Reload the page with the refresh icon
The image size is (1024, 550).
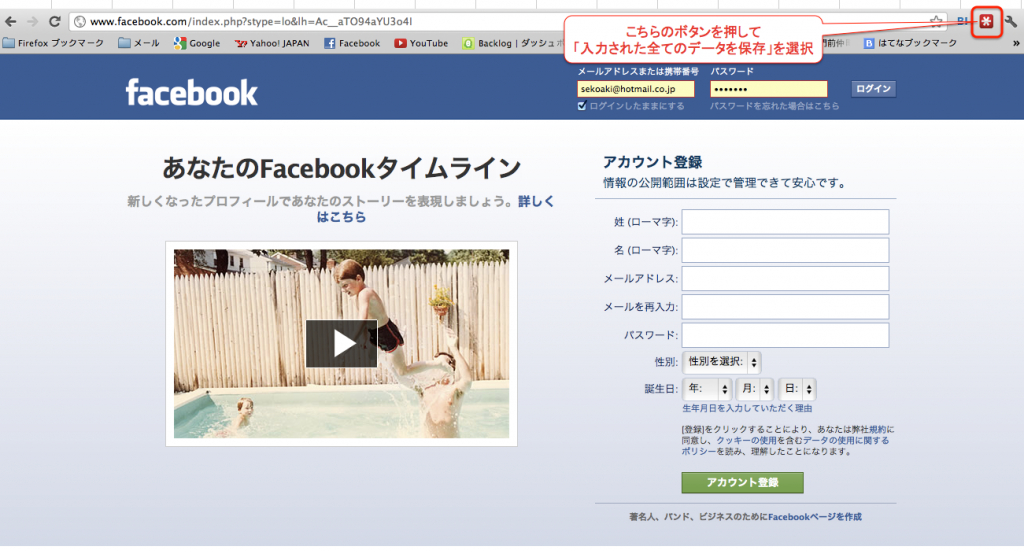point(55,22)
